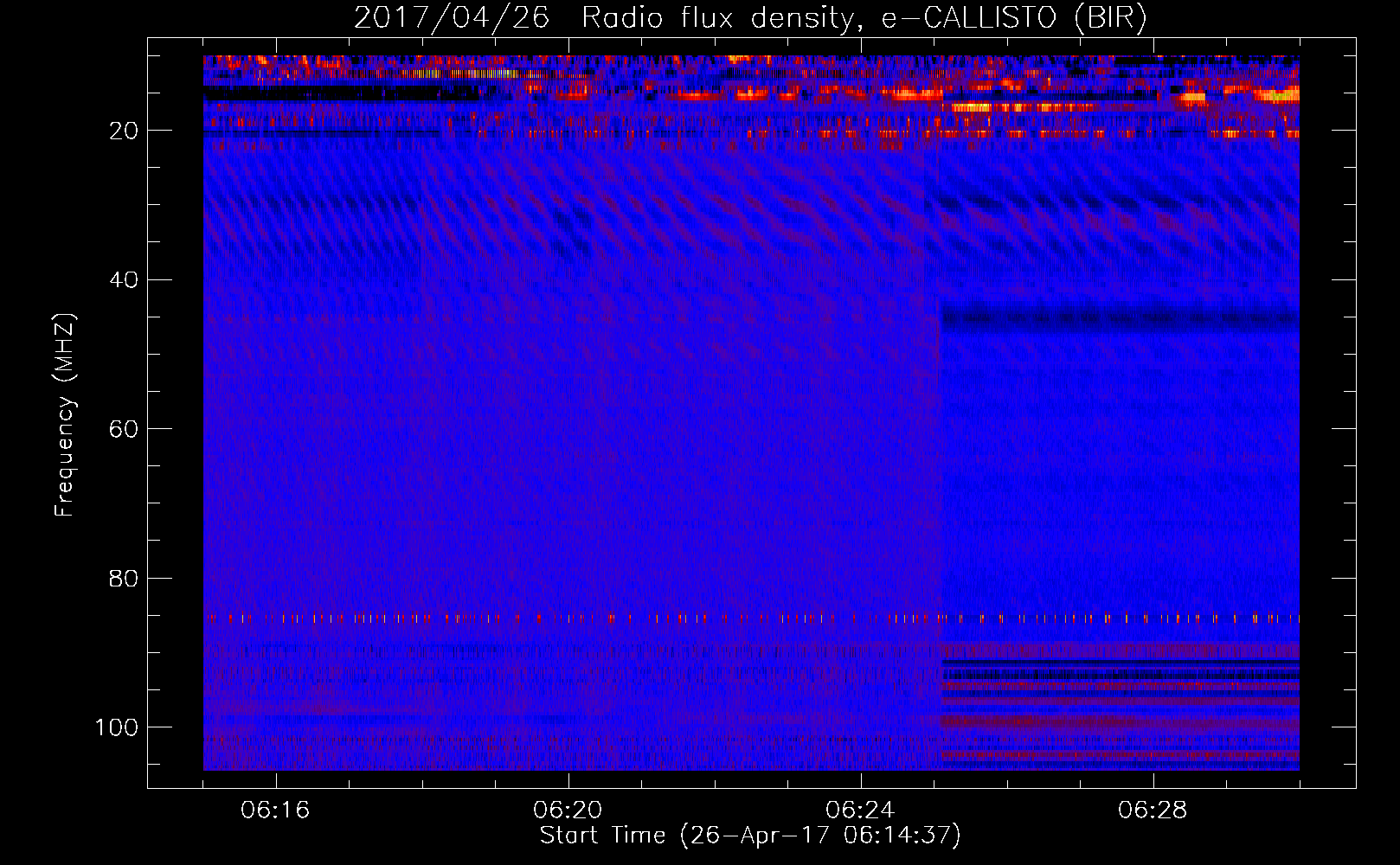Click the date "2017/04/26" in the title
Screen dimensions: 1400x865
pos(452,17)
